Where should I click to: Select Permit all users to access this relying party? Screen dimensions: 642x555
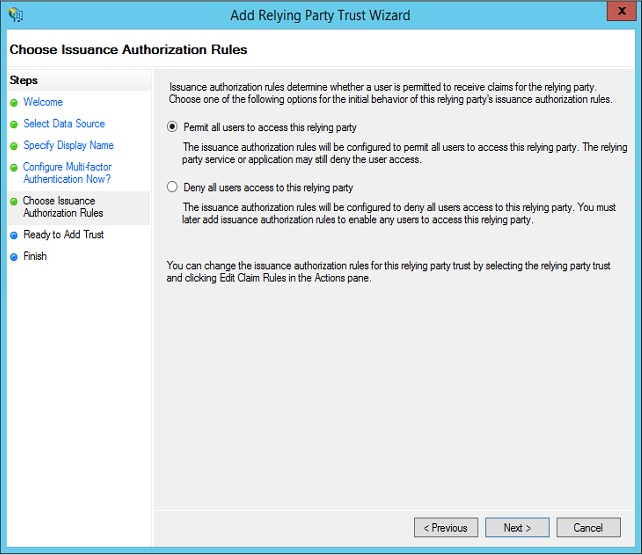[x=173, y=128]
